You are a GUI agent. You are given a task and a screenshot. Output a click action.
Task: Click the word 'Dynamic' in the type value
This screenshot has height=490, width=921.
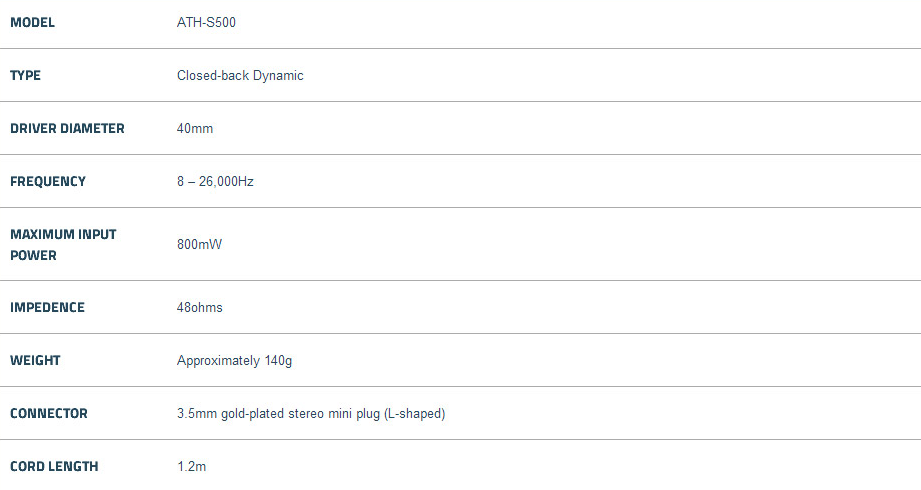(278, 75)
